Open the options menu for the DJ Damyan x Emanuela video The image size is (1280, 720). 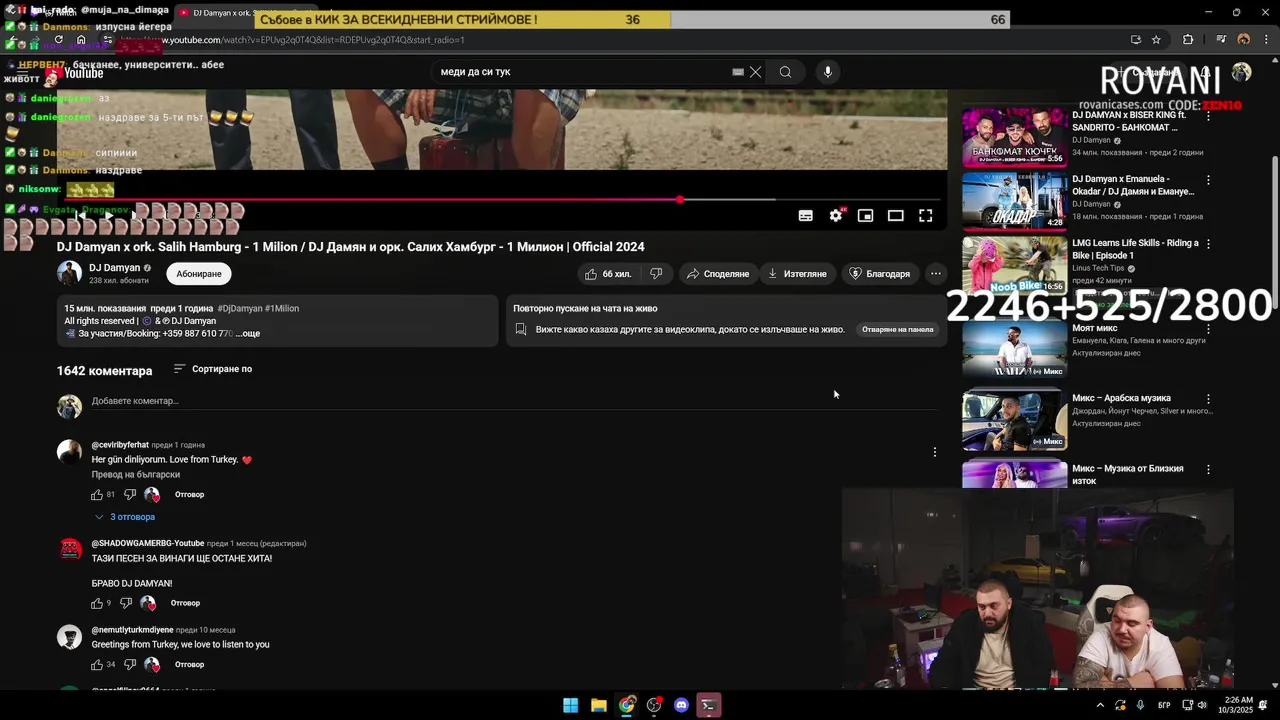1208,181
